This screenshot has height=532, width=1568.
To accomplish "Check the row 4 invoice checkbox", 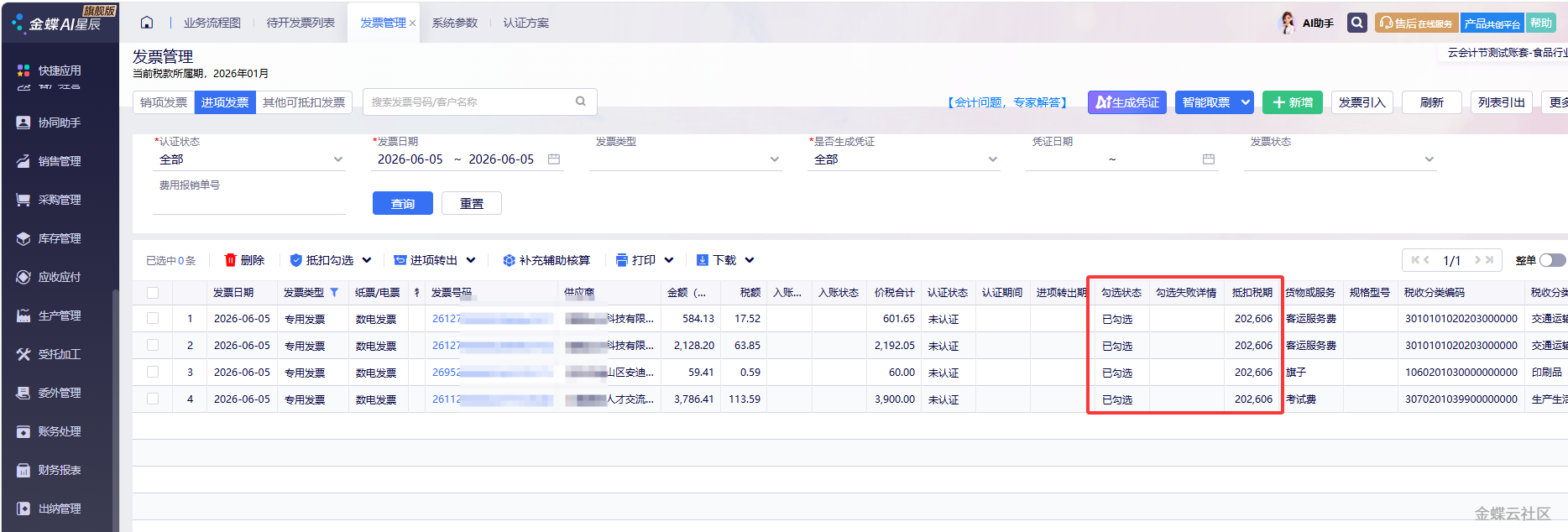I will pyautogui.click(x=153, y=399).
